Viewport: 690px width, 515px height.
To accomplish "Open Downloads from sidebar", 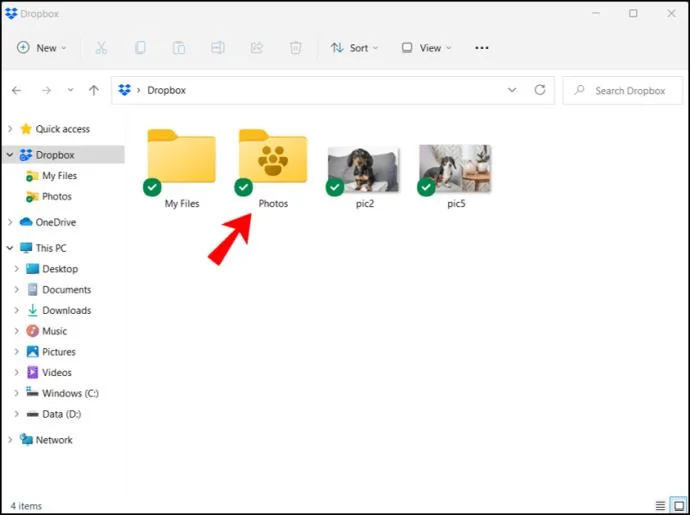I will point(66,310).
